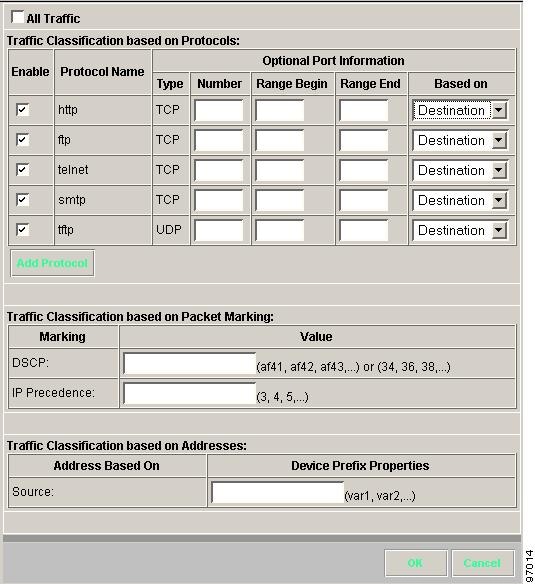
Task: Click the telnet port Number field
Action: [219, 171]
